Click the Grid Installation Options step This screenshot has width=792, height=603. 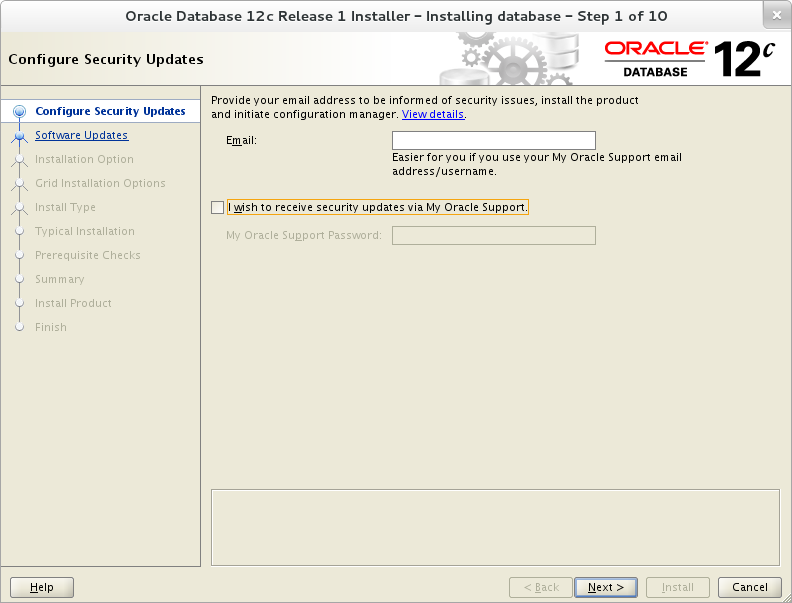click(100, 183)
